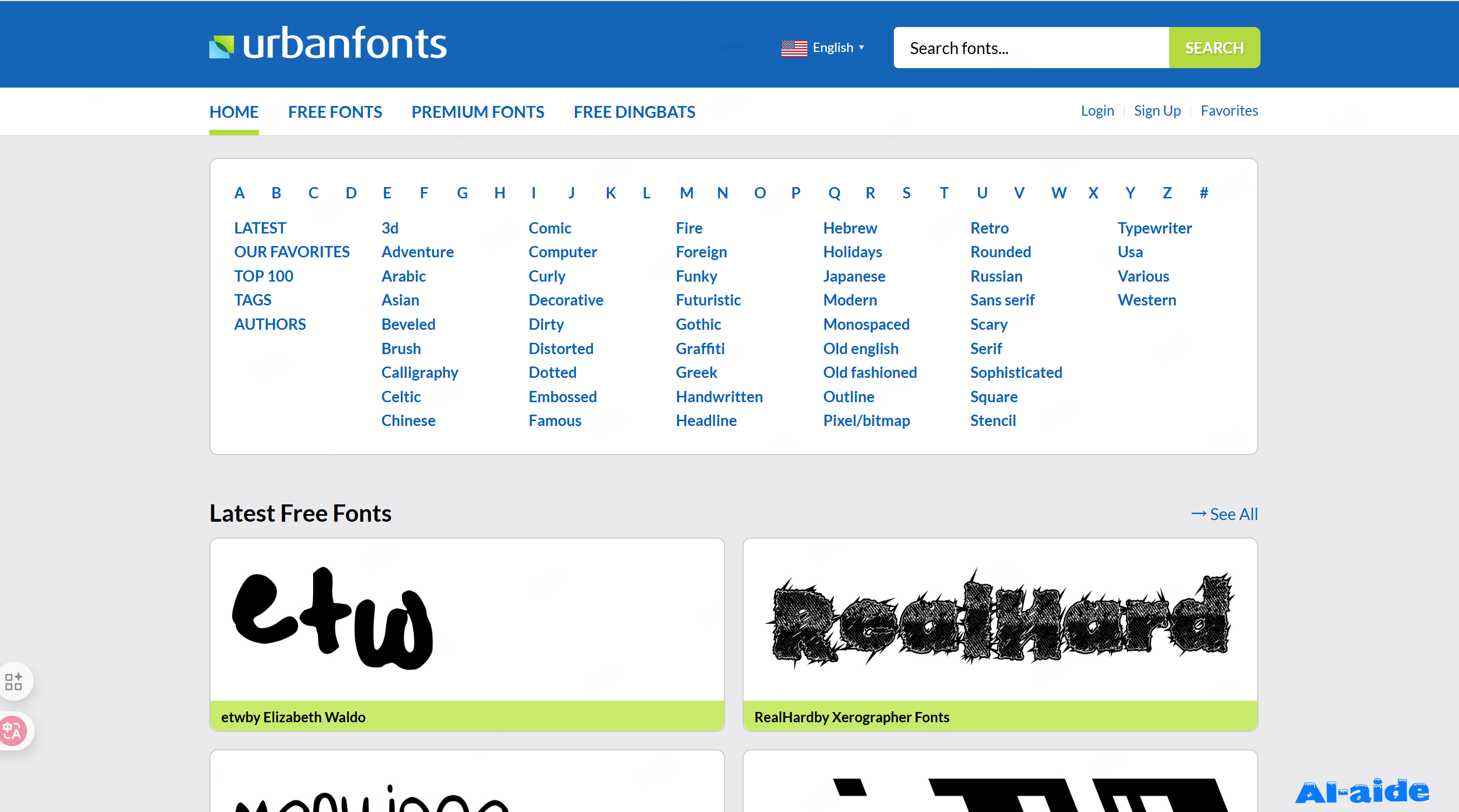Select the Monospaced font category
This screenshot has width=1459, height=812.
(x=866, y=324)
